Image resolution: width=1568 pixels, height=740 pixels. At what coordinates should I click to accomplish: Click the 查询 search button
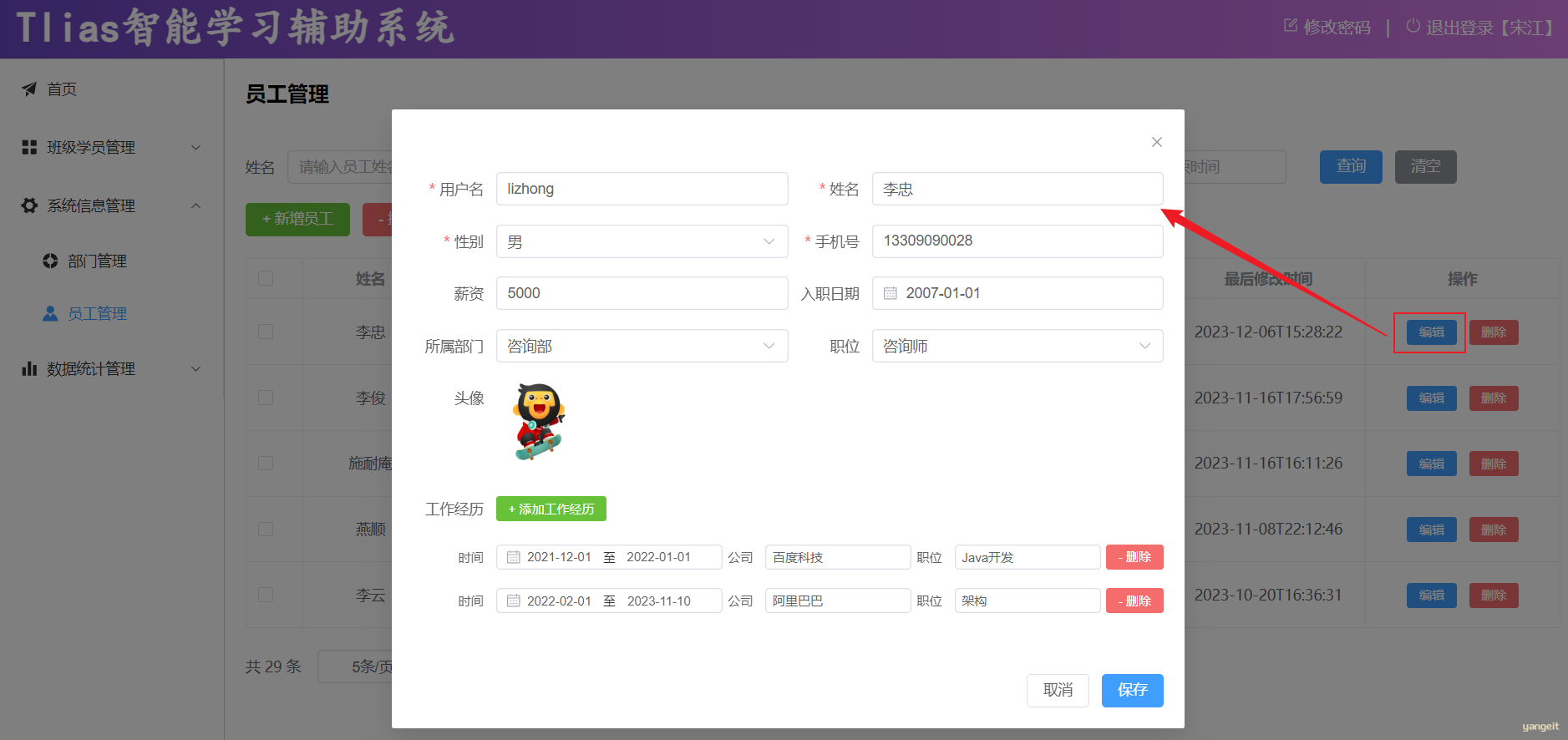(1351, 166)
